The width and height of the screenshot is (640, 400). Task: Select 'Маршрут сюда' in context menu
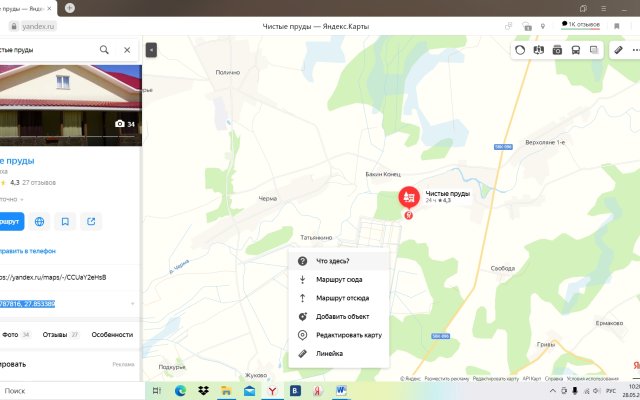pyautogui.click(x=338, y=280)
